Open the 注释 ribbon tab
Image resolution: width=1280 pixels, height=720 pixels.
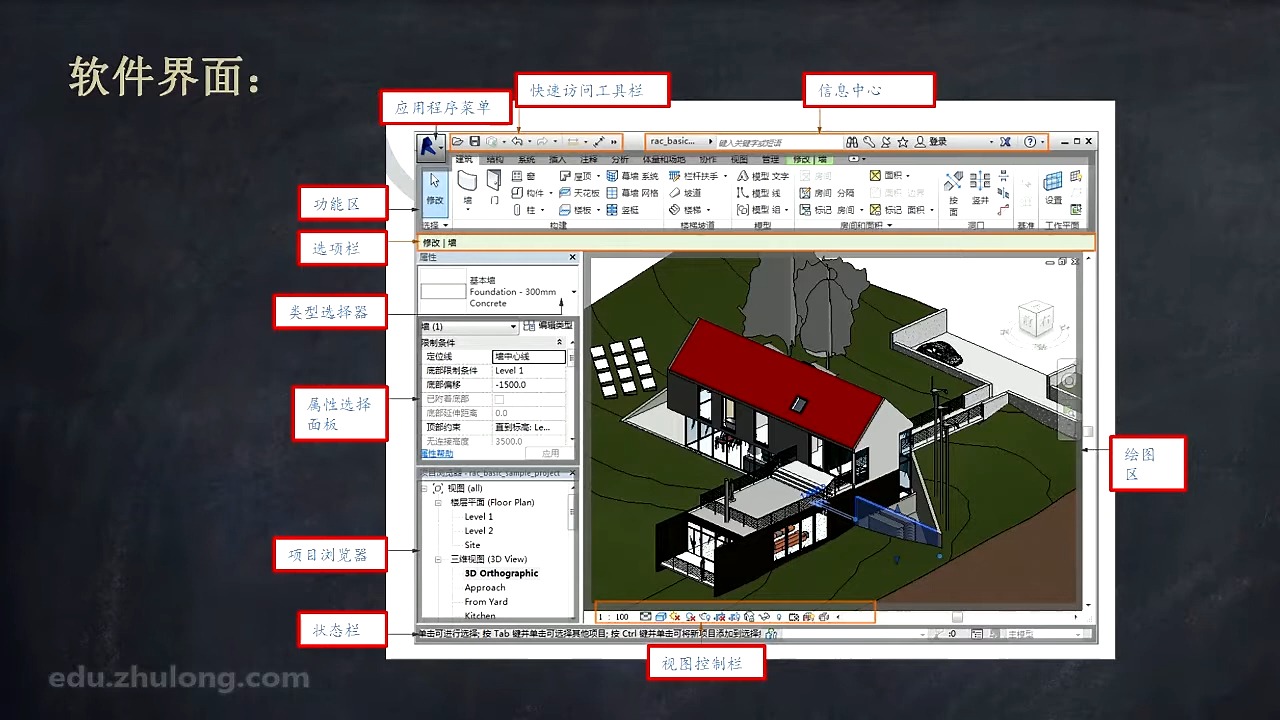tap(588, 159)
